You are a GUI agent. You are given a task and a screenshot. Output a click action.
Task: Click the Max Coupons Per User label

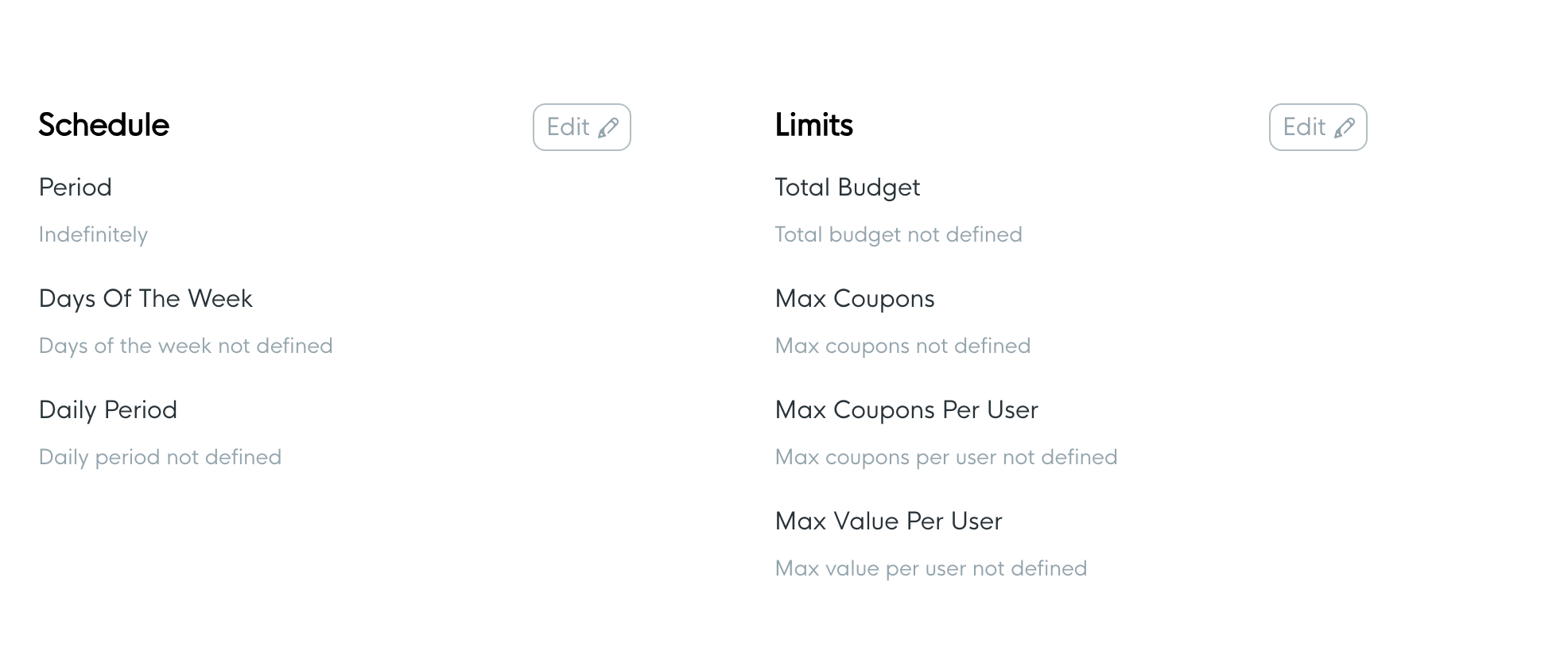point(906,409)
